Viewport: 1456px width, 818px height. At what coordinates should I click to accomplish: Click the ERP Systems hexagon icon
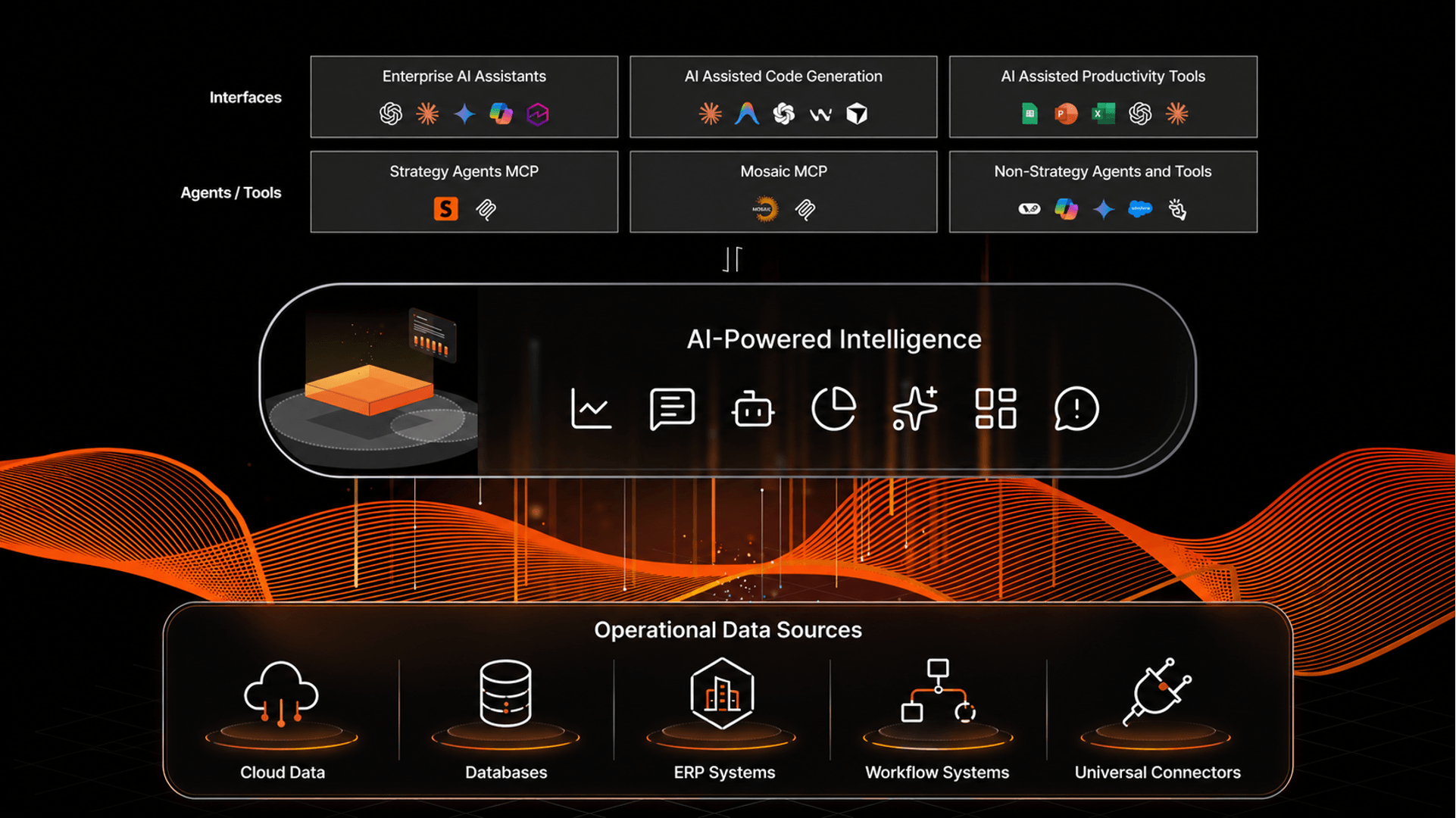(x=722, y=693)
